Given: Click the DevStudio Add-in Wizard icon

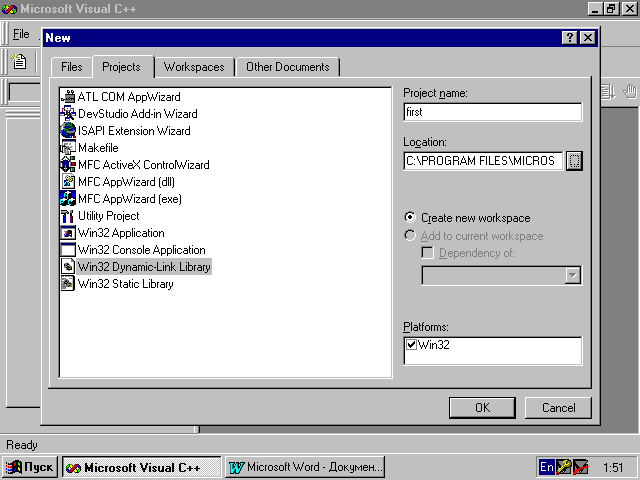Looking at the screenshot, I should click(68, 113).
